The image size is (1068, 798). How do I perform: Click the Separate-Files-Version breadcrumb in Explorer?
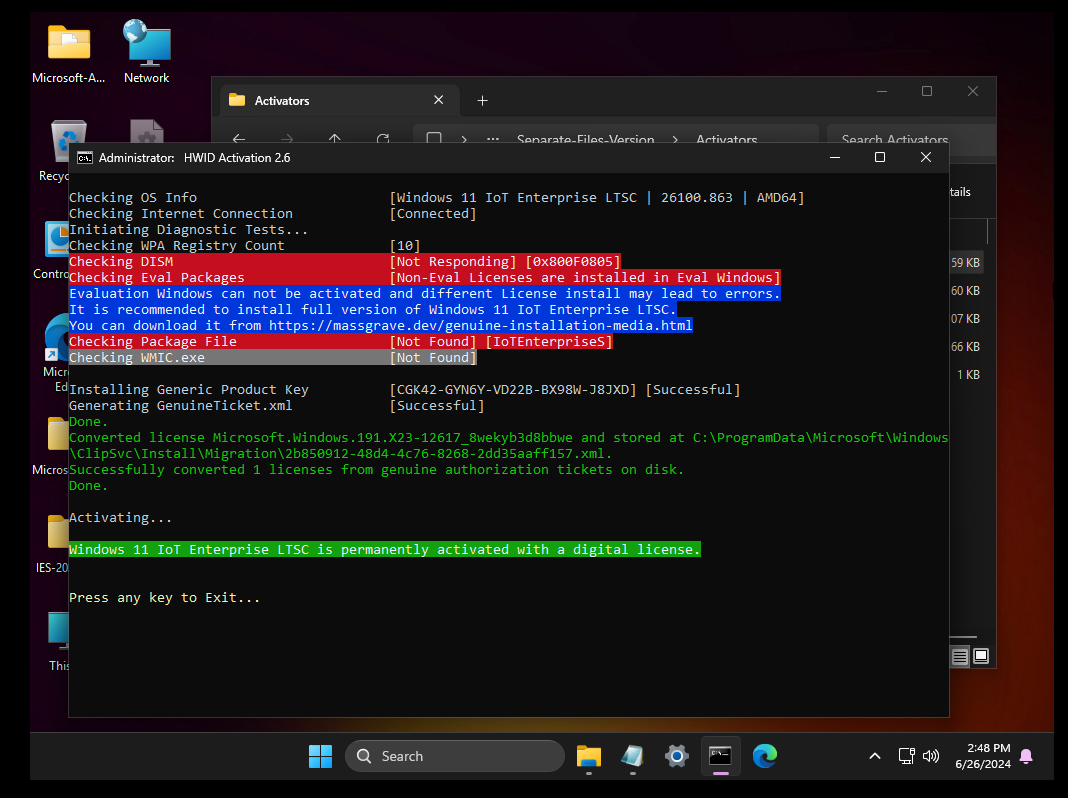(x=585, y=139)
